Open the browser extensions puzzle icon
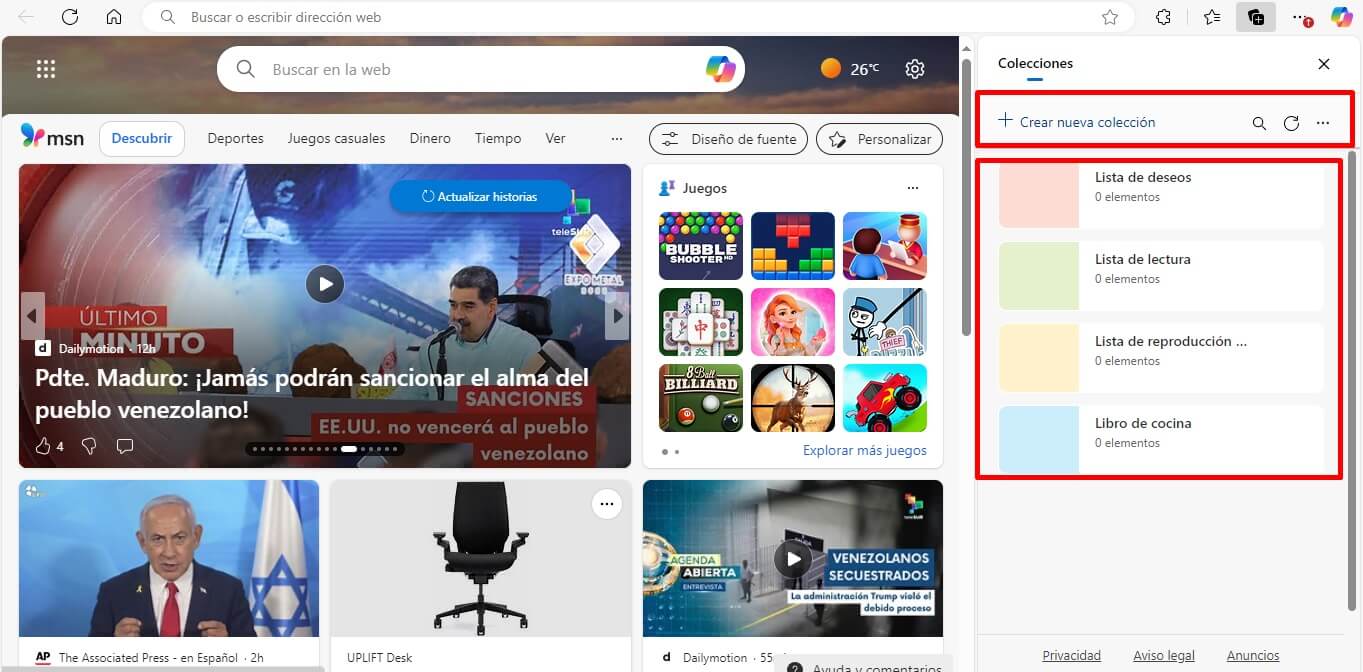Image resolution: width=1363 pixels, height=672 pixels. click(x=1163, y=17)
